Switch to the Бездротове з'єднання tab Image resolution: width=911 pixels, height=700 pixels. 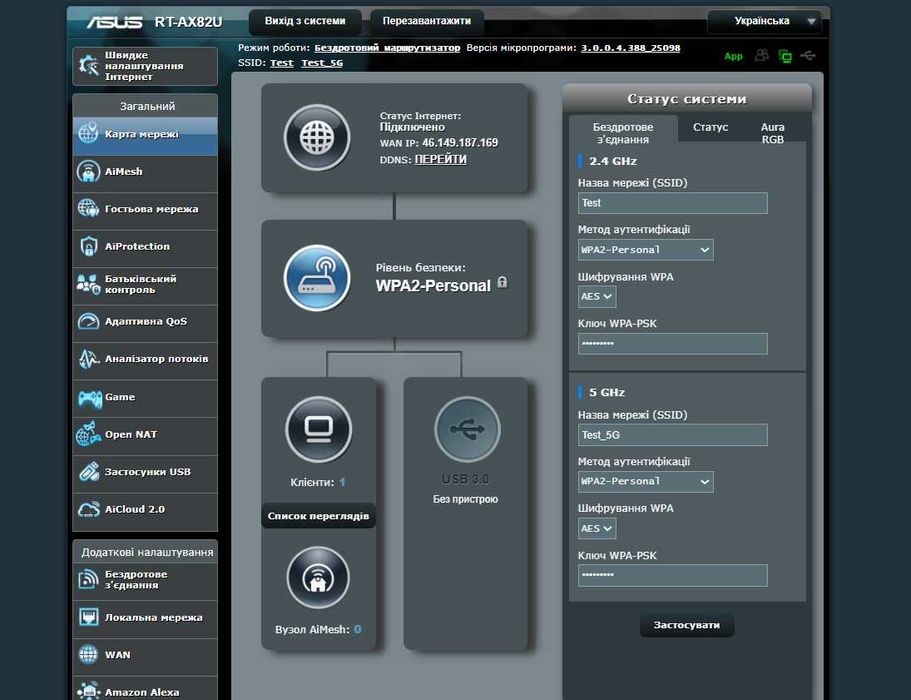[623, 132]
